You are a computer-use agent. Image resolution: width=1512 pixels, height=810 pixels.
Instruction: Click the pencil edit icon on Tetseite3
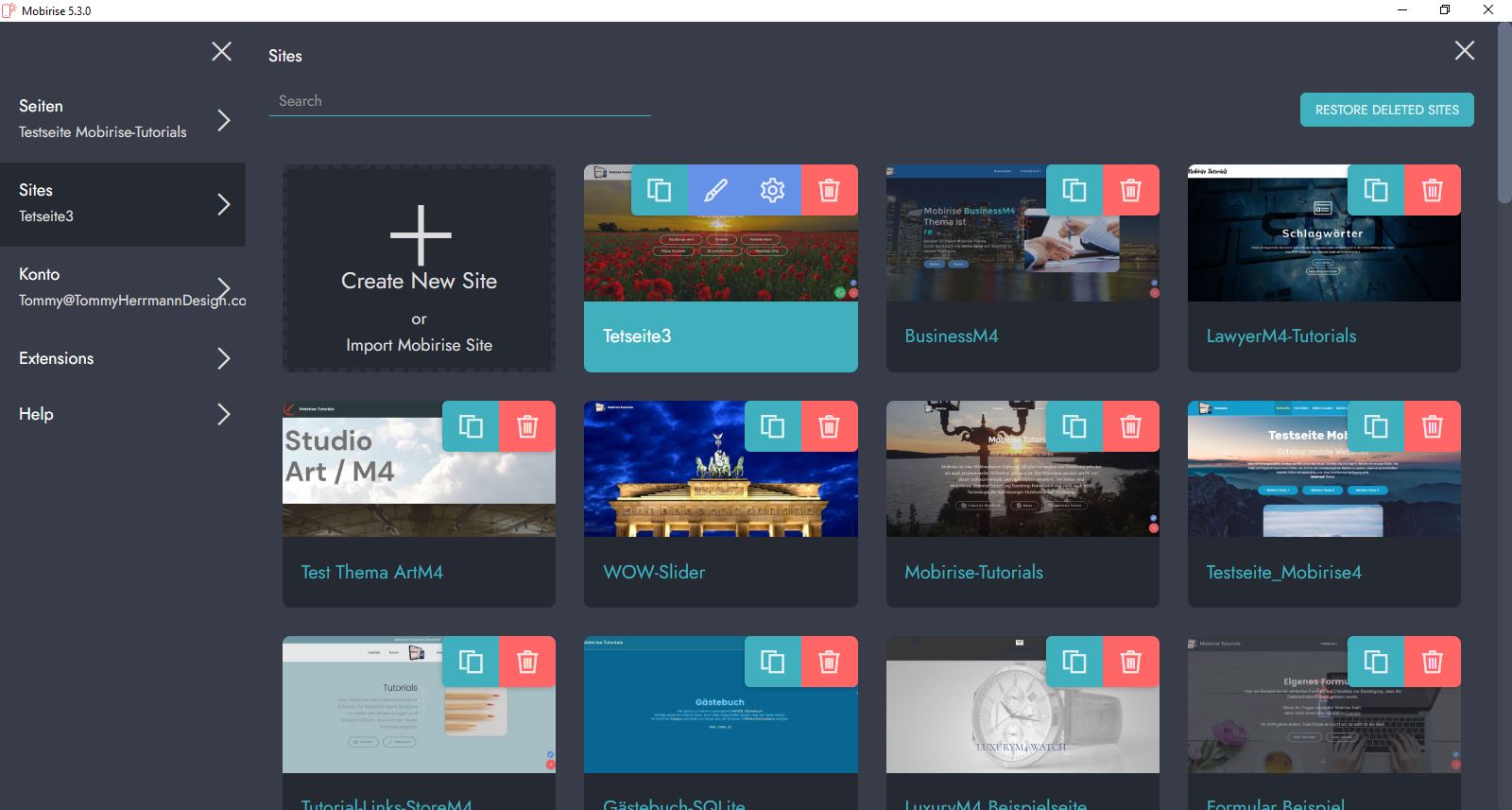716,190
